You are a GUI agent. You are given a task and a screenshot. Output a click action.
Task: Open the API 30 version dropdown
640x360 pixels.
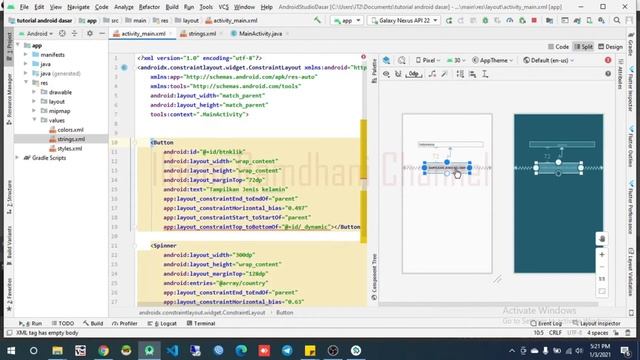(x=456, y=60)
